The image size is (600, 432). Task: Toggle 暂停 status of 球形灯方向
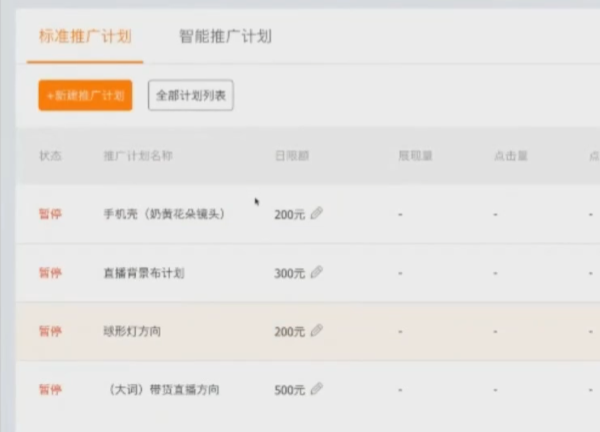coord(49,331)
